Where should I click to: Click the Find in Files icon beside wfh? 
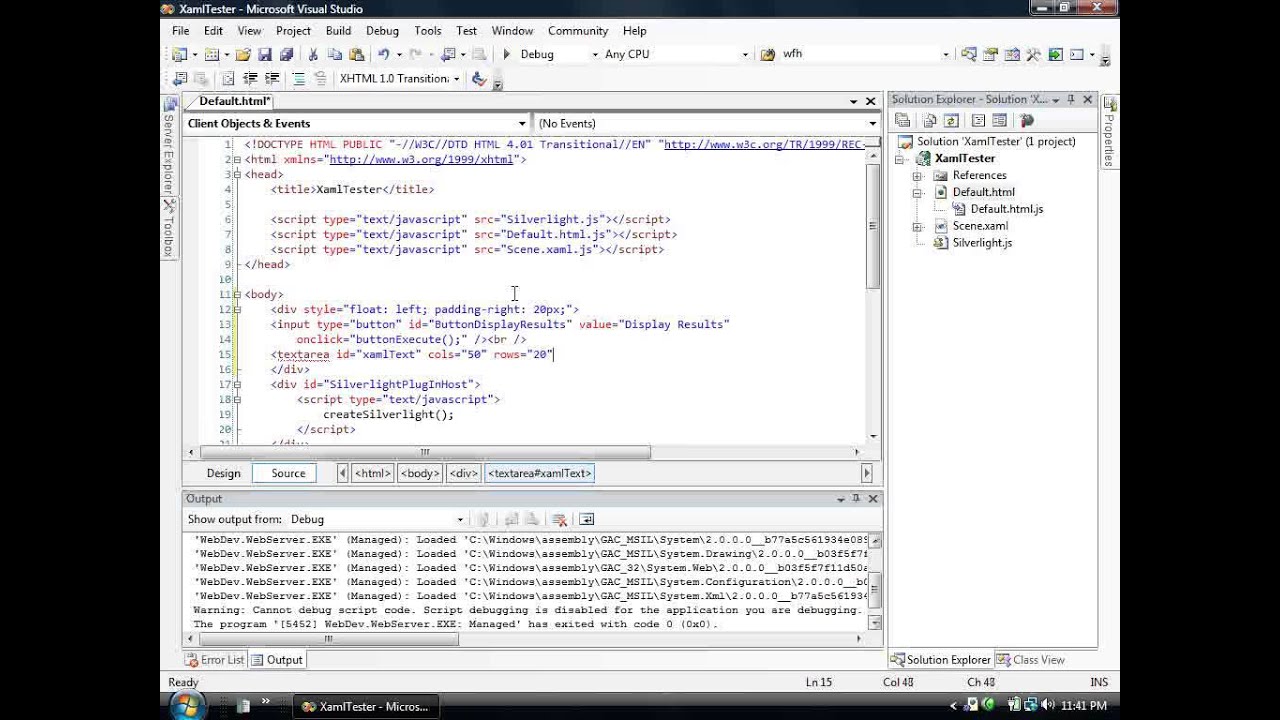[x=768, y=54]
